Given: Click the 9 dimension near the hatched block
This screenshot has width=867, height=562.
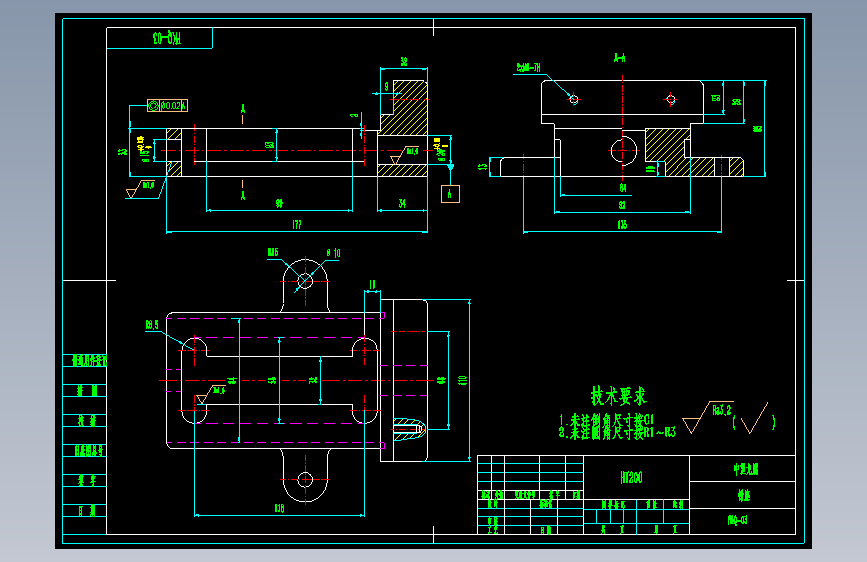Looking at the screenshot, I should tap(387, 86).
